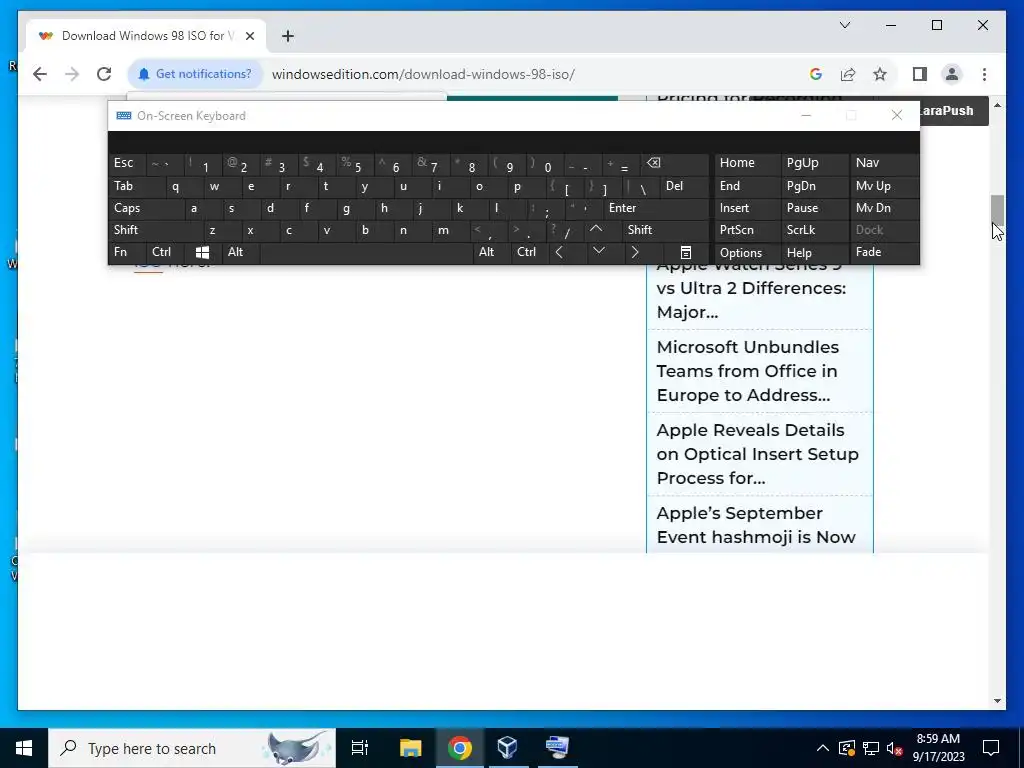Click the Google icon in address bar
The height and width of the screenshot is (768, 1024).
(816, 74)
